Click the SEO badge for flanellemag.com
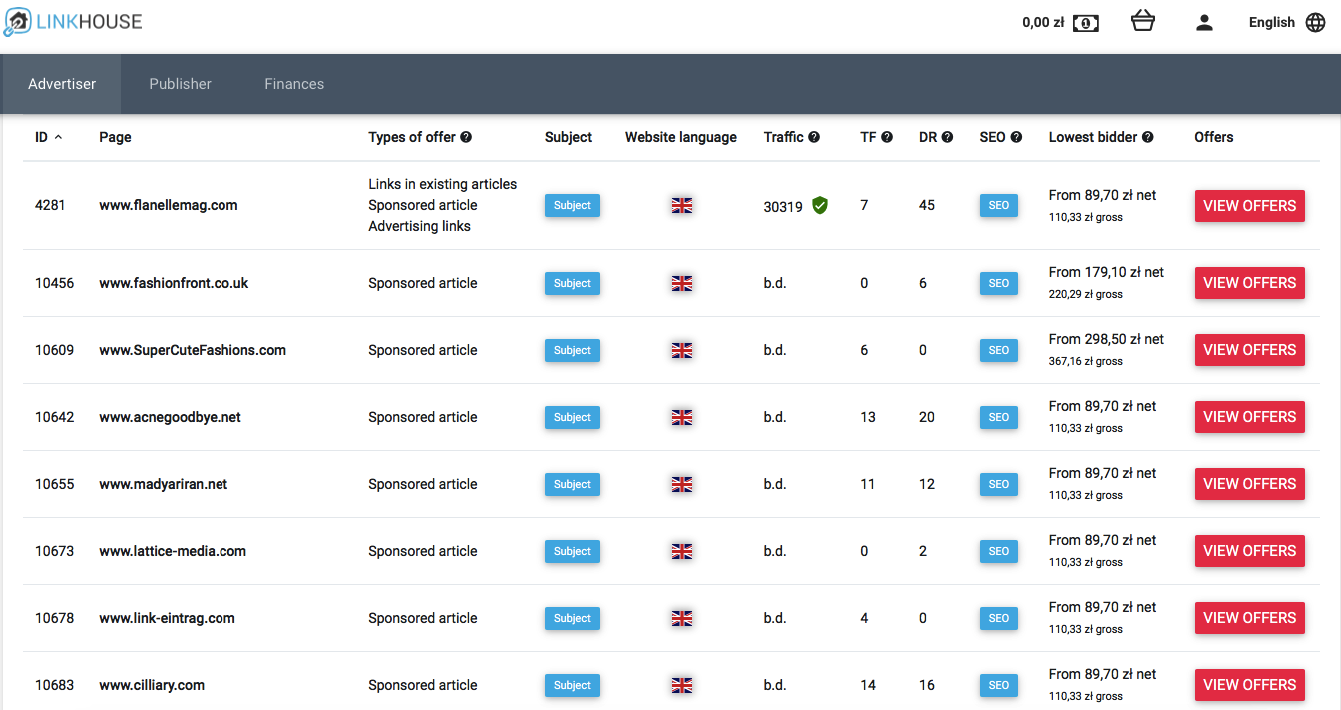The width and height of the screenshot is (1341, 710). tap(999, 206)
